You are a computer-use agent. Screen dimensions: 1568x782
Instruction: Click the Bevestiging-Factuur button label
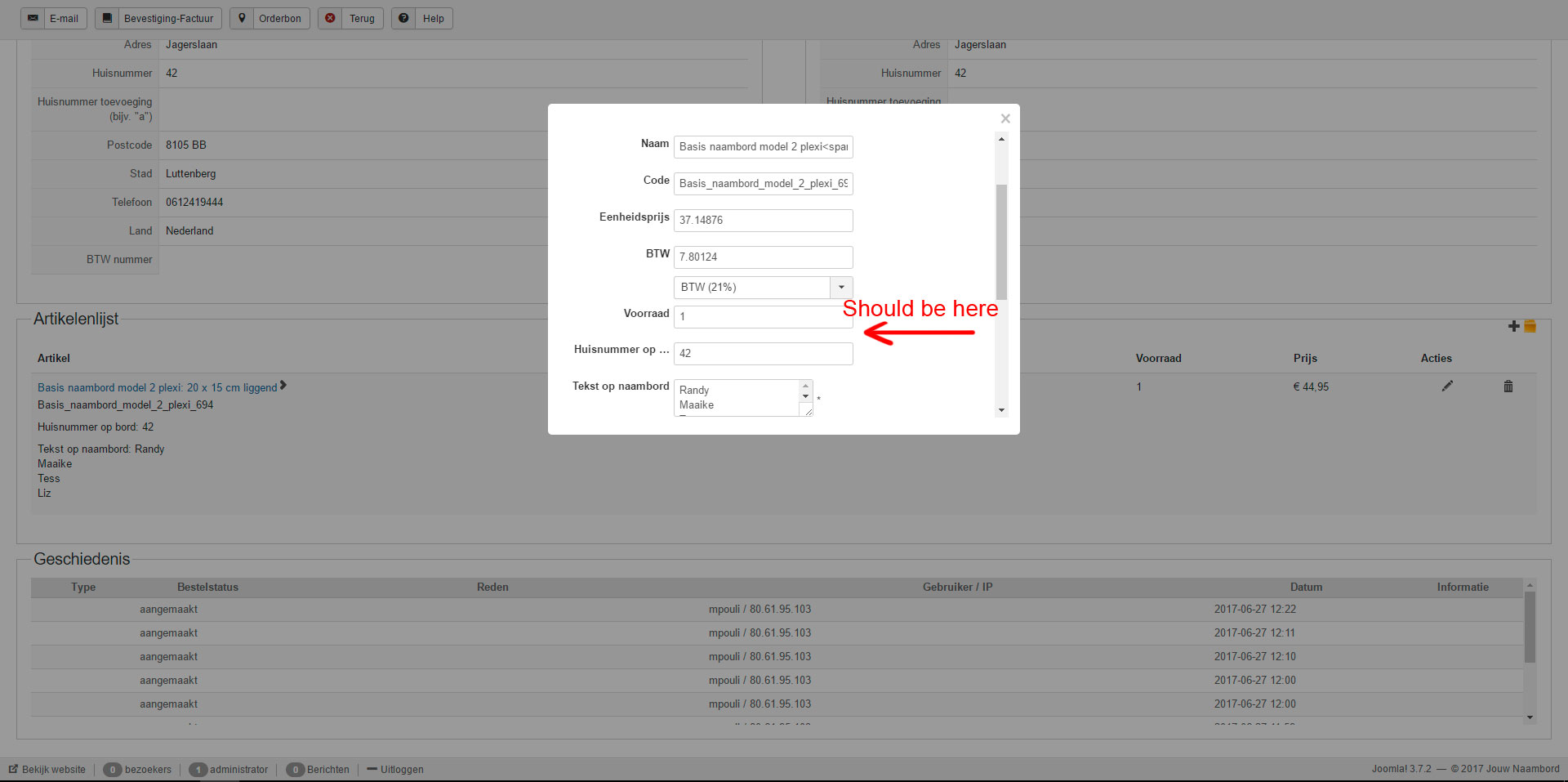pos(168,19)
